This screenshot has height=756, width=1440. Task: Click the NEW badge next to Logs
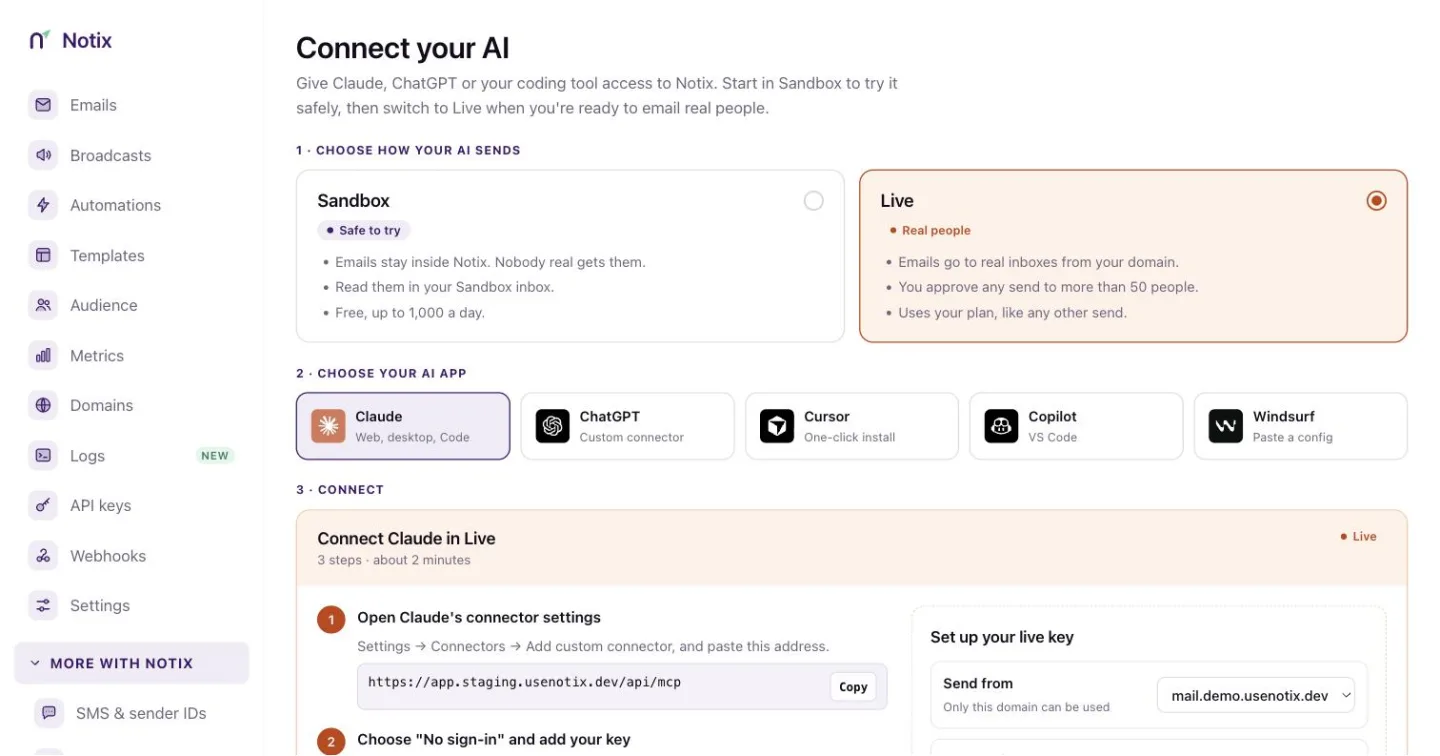click(x=215, y=456)
